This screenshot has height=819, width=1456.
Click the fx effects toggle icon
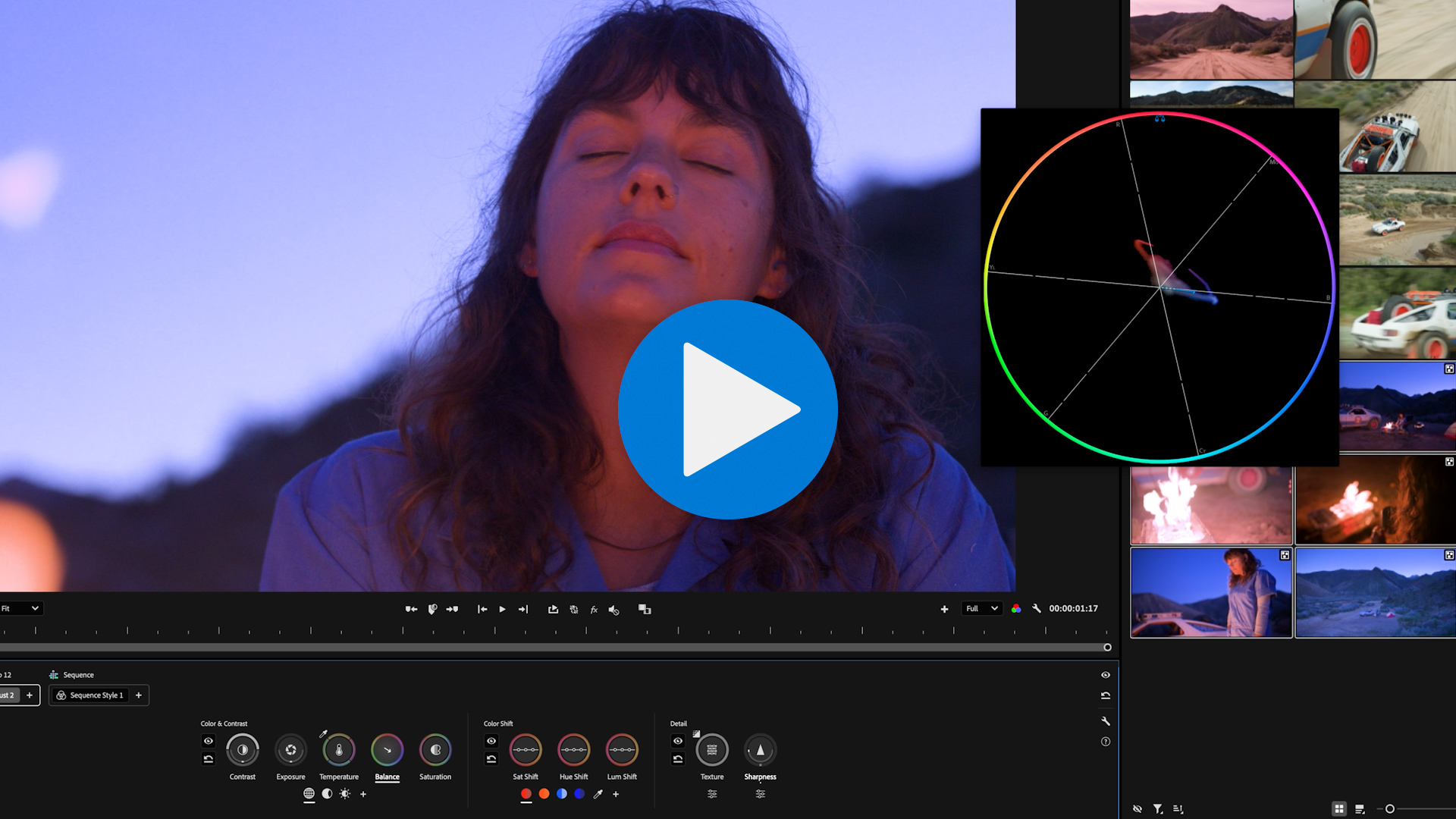(x=594, y=609)
